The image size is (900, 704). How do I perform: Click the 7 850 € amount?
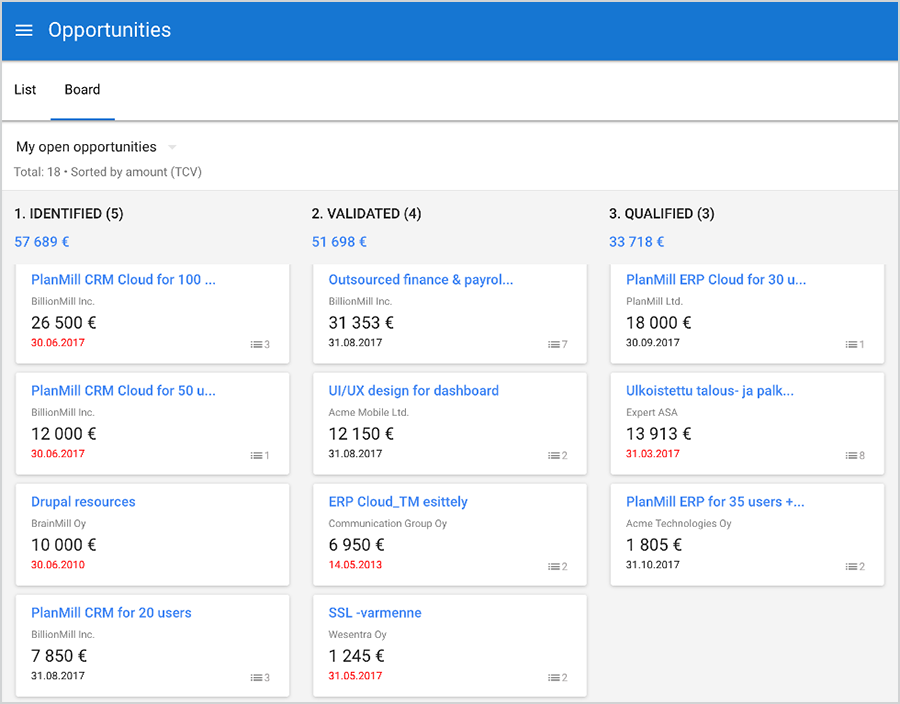[59, 656]
